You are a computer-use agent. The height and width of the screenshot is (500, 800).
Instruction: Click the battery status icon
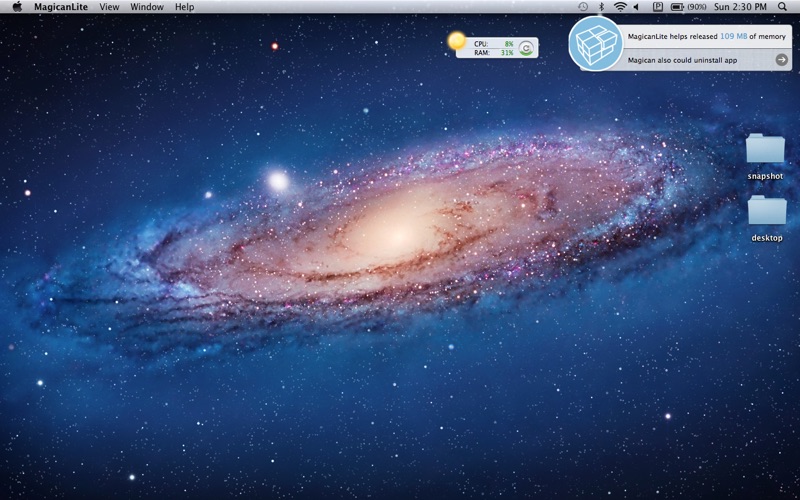point(677,7)
